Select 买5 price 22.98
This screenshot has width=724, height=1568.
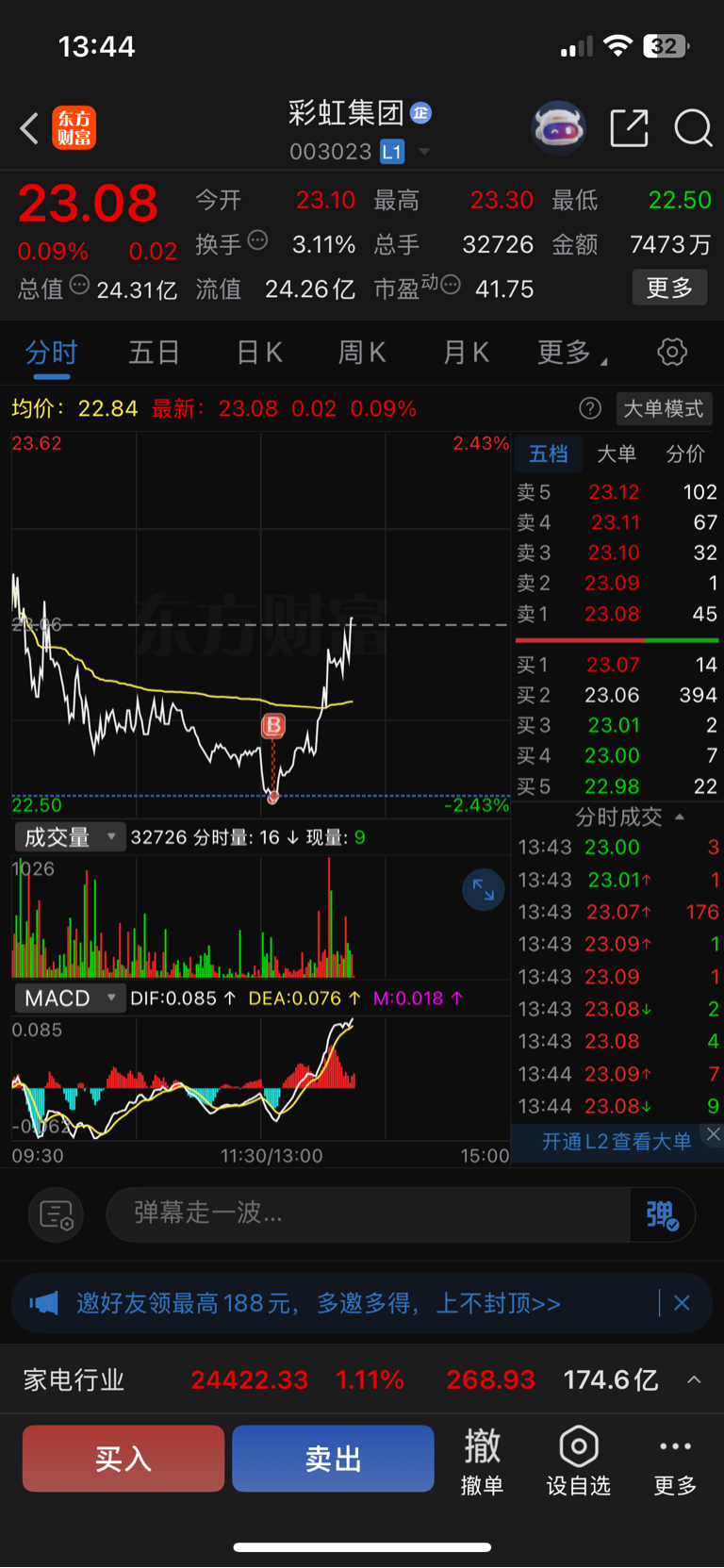(612, 786)
